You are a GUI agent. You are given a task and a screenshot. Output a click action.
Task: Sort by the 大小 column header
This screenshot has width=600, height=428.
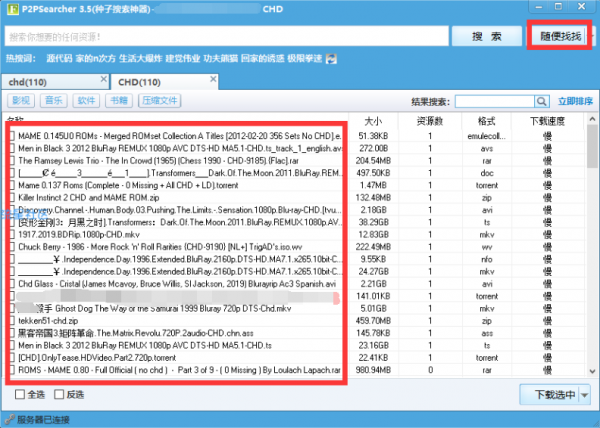tap(373, 121)
